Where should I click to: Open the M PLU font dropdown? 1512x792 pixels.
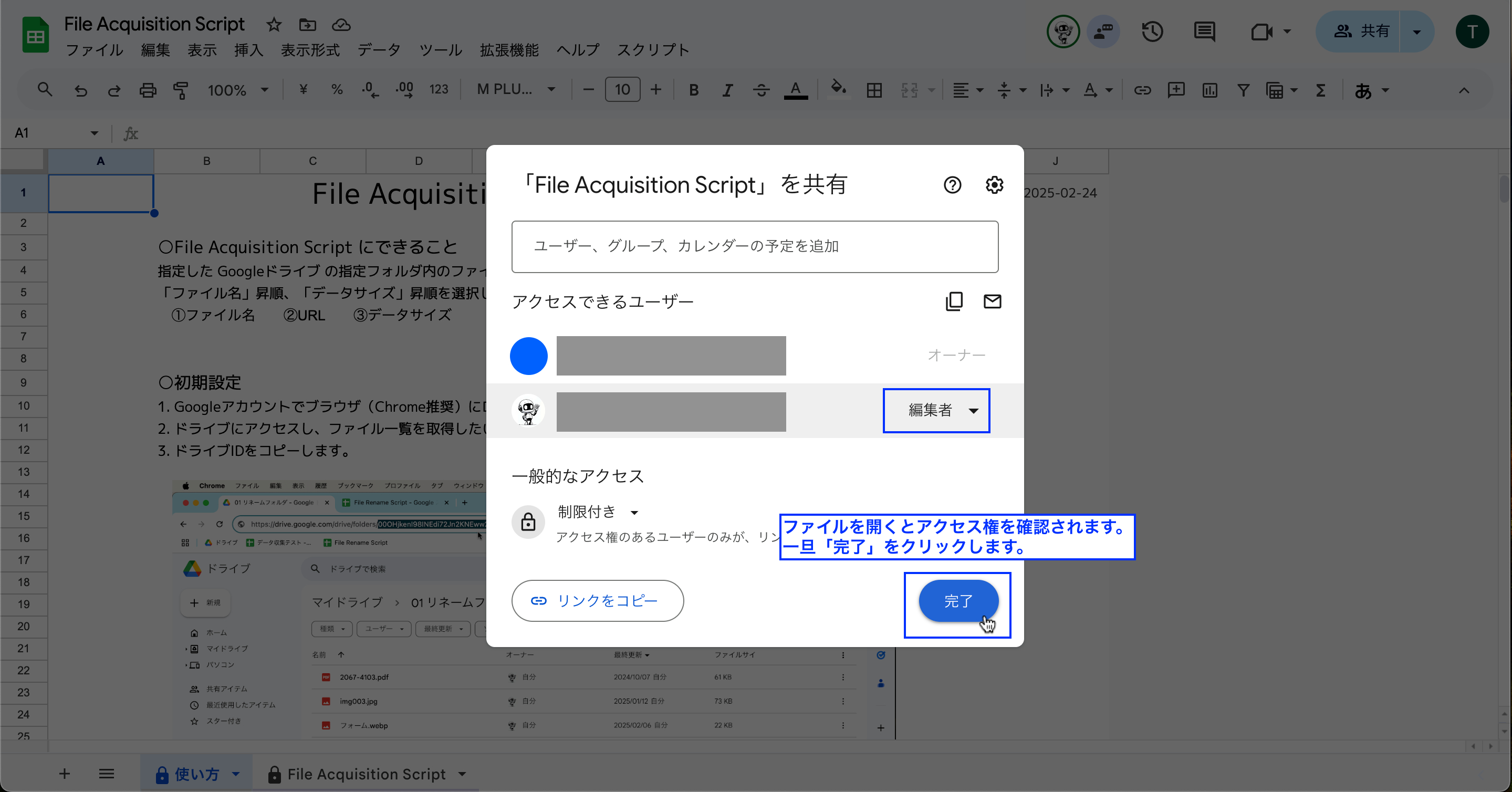pos(516,90)
